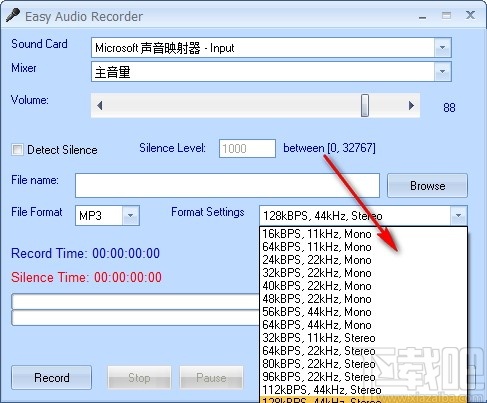Click the Record Time counter text

pyautogui.click(x=85, y=253)
